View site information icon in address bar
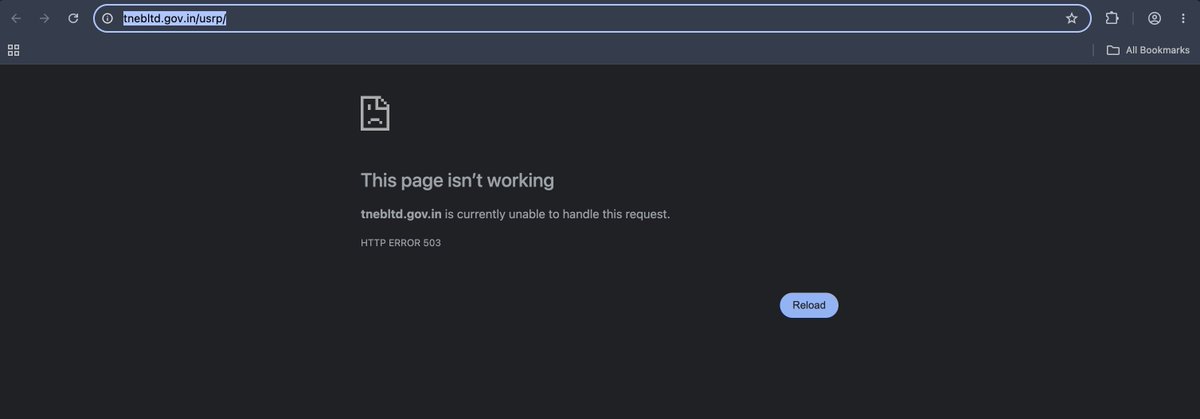Screen dimensions: 1200x419 click(x=107, y=18)
